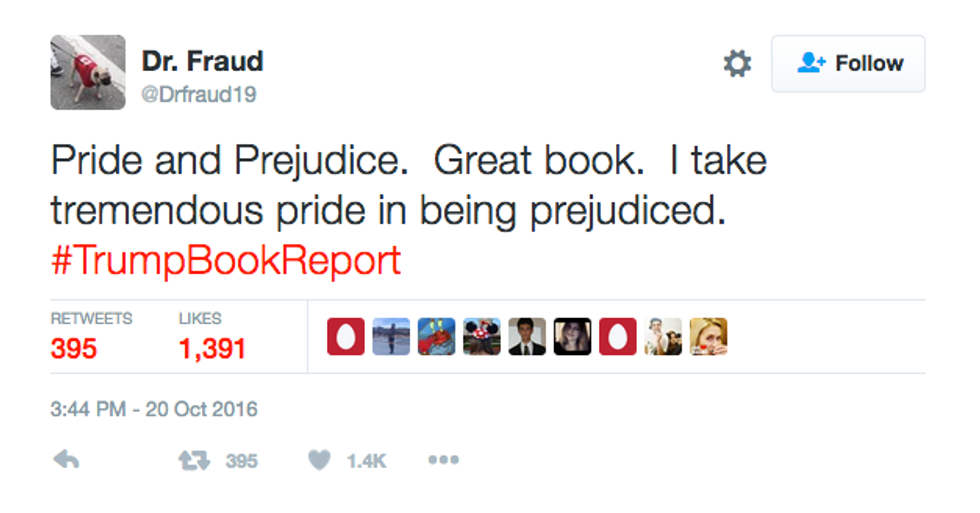Open the #TrumpBookReport hashtag link
The height and width of the screenshot is (513, 980).
pyautogui.click(x=225, y=261)
